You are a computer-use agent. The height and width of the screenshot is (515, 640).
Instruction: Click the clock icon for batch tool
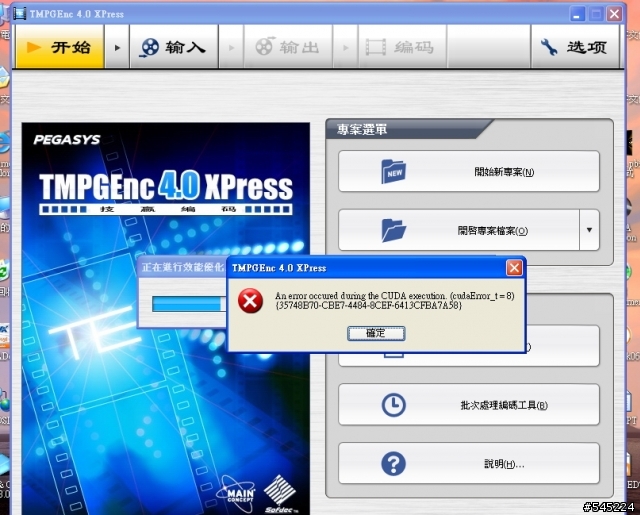point(393,405)
